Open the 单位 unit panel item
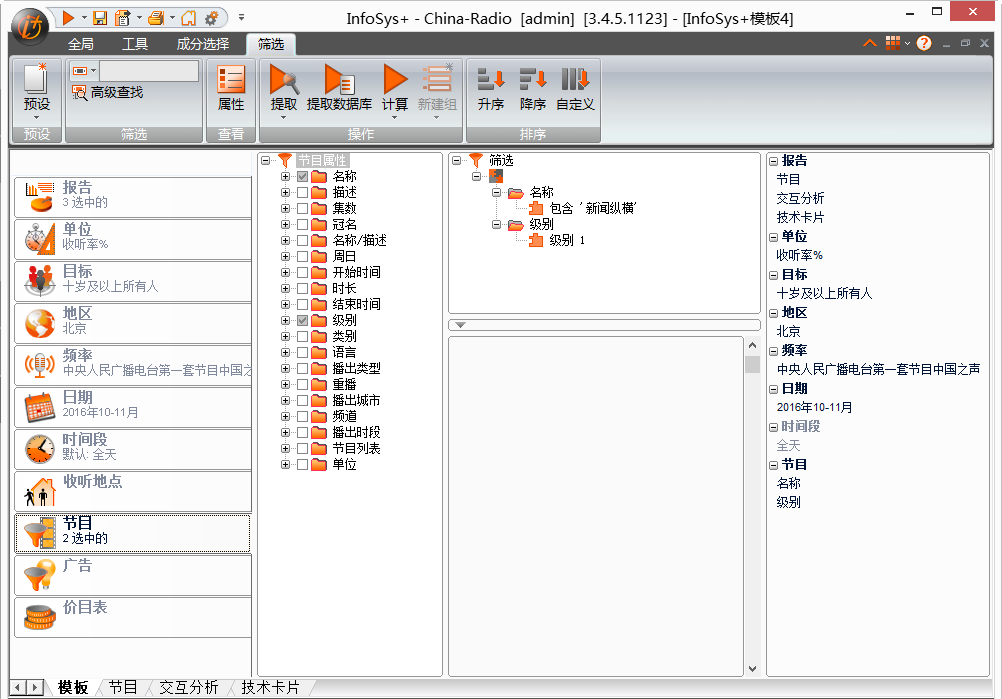Image resolution: width=1002 pixels, height=699 pixels. (132, 239)
